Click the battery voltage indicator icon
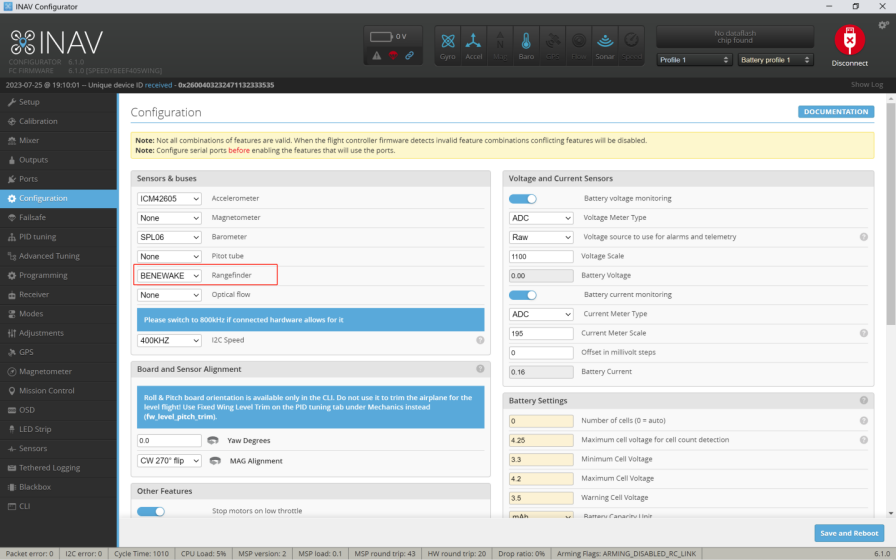The width and height of the screenshot is (896, 560). point(381,37)
